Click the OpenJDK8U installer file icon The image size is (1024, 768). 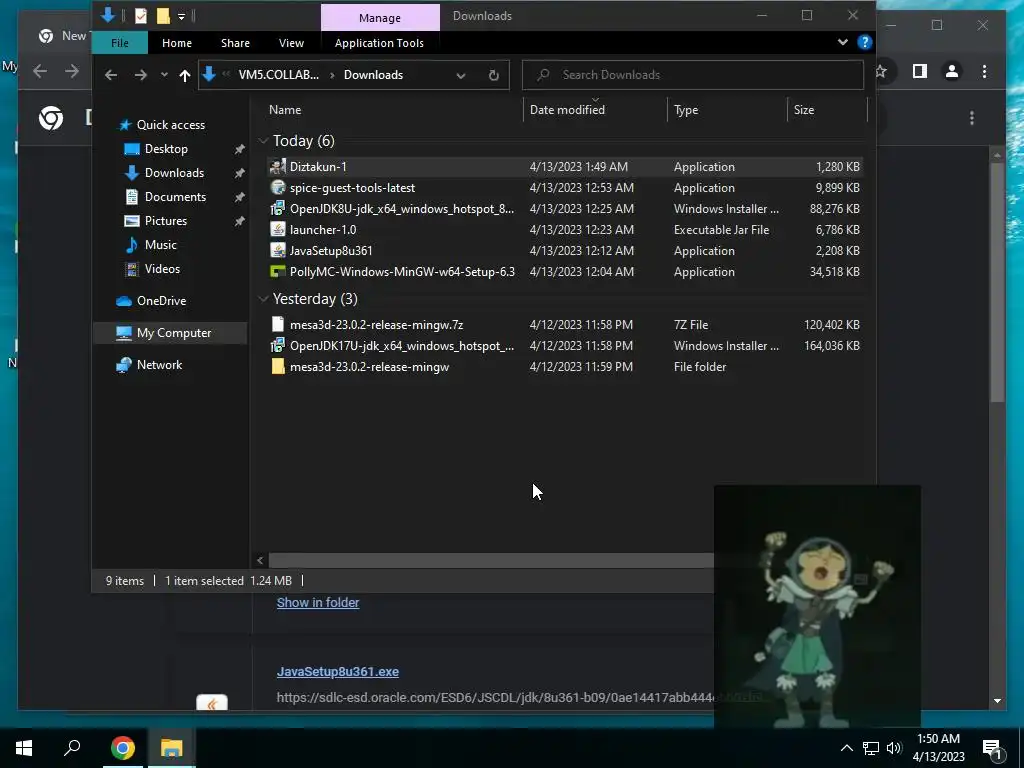[x=278, y=208]
